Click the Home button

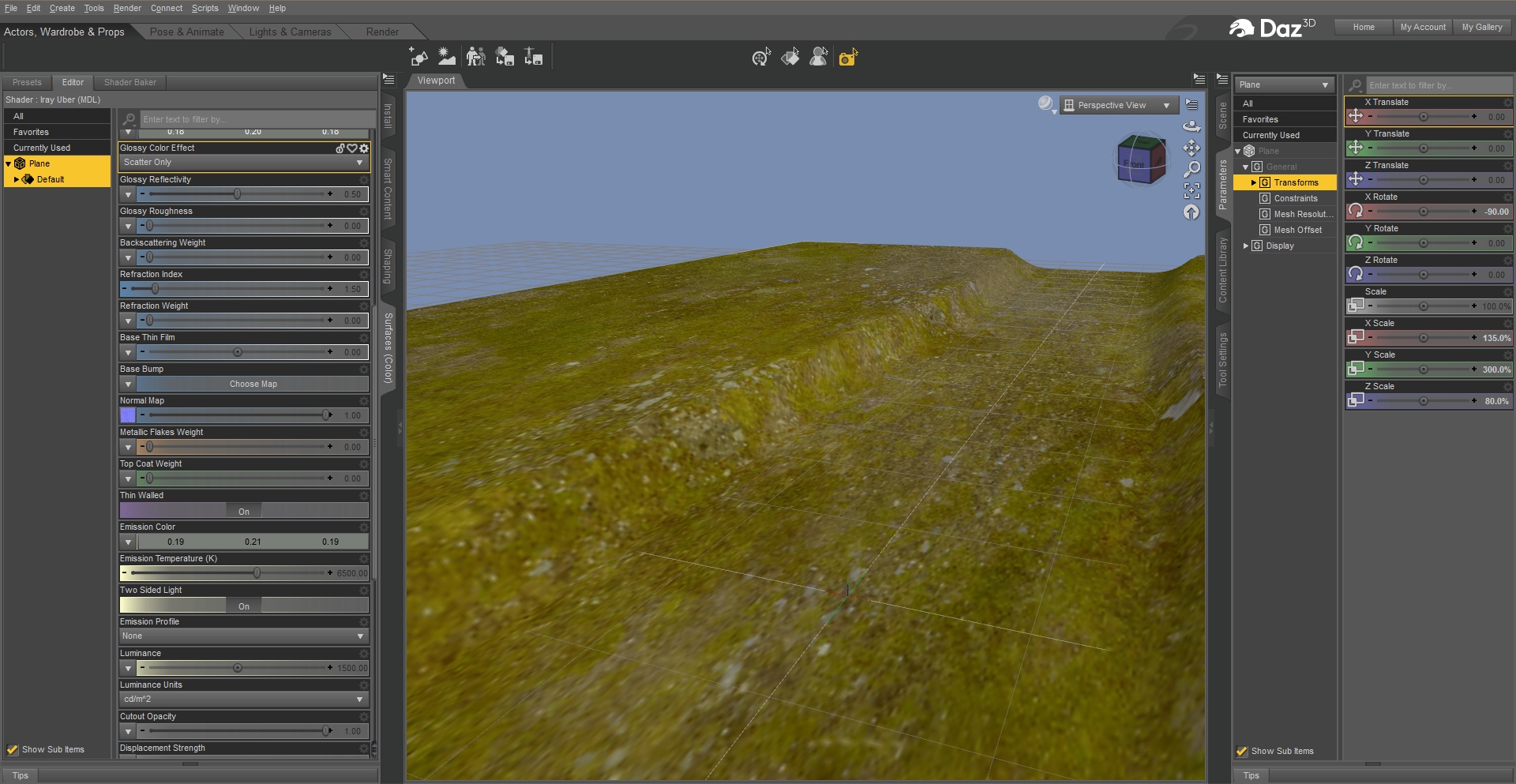1364,27
